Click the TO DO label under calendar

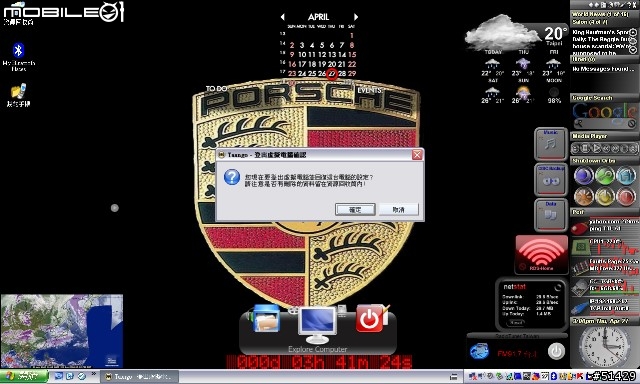pos(216,89)
